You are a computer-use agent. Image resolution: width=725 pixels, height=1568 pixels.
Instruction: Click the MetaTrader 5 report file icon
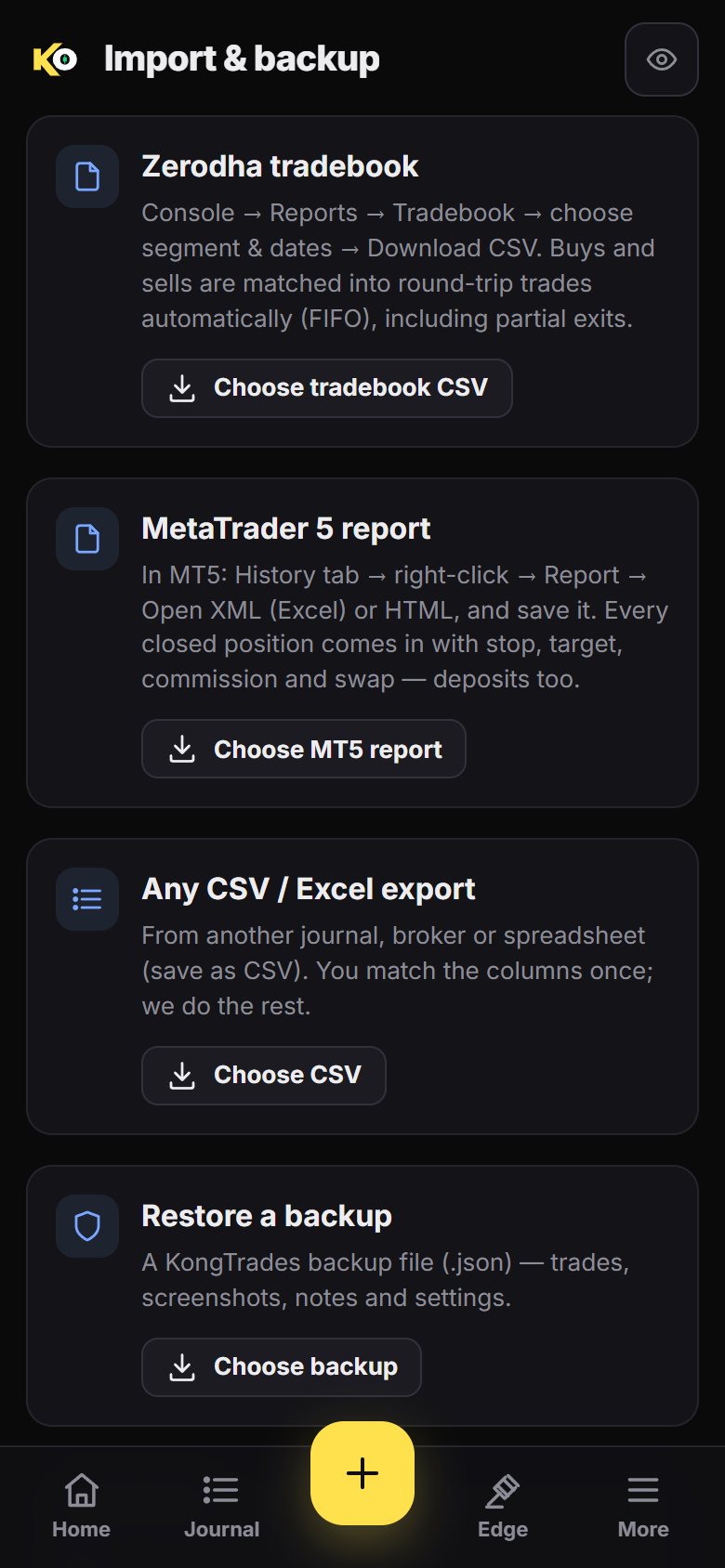tap(87, 539)
